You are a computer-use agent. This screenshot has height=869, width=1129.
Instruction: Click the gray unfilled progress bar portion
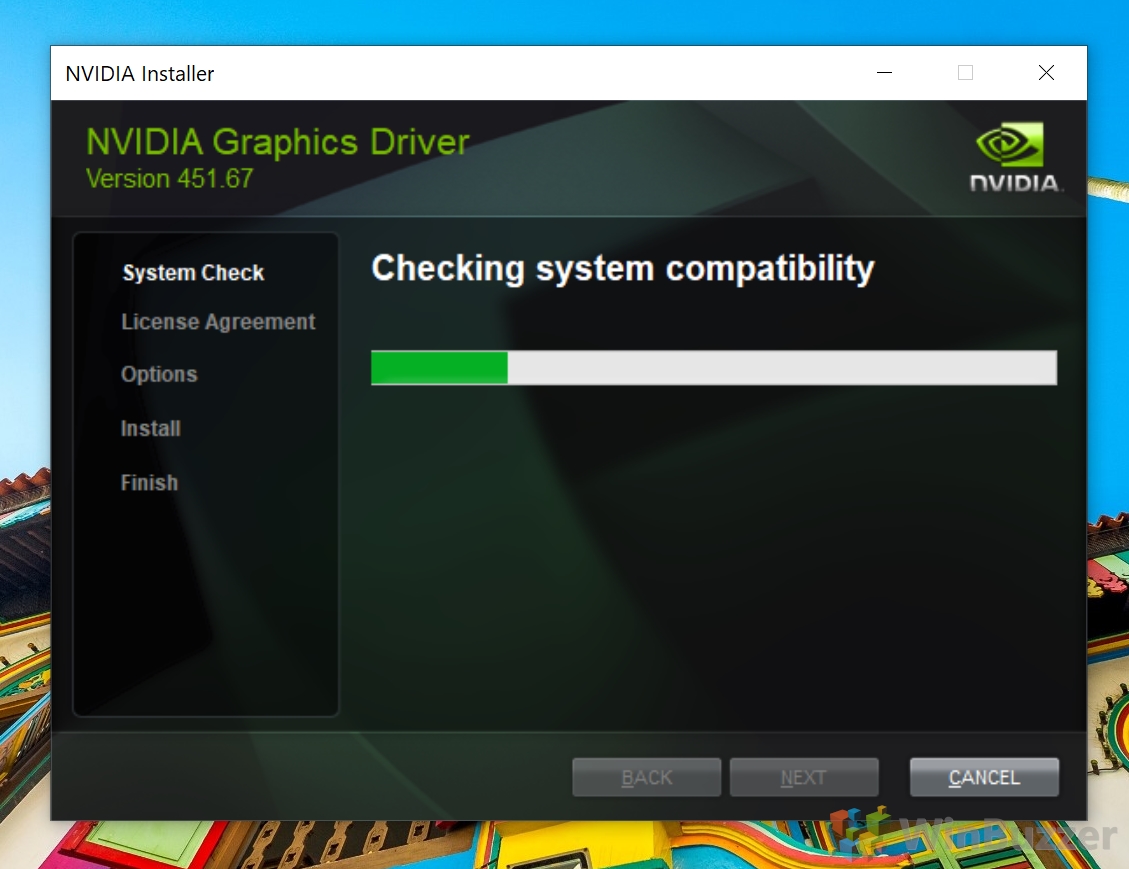point(780,368)
